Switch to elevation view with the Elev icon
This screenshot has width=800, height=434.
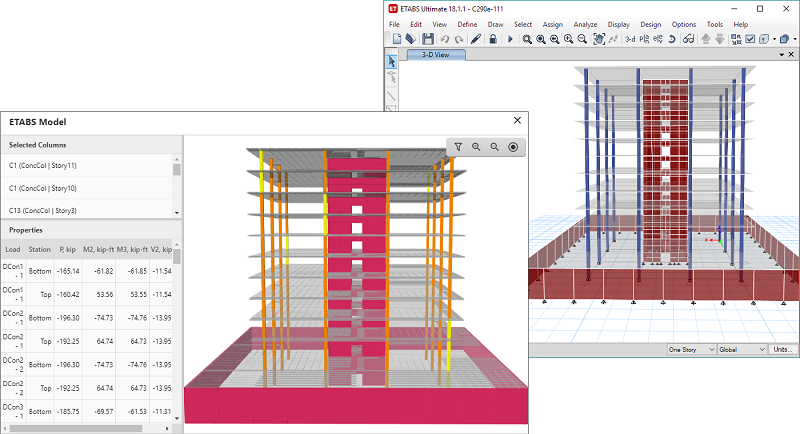[x=658, y=39]
